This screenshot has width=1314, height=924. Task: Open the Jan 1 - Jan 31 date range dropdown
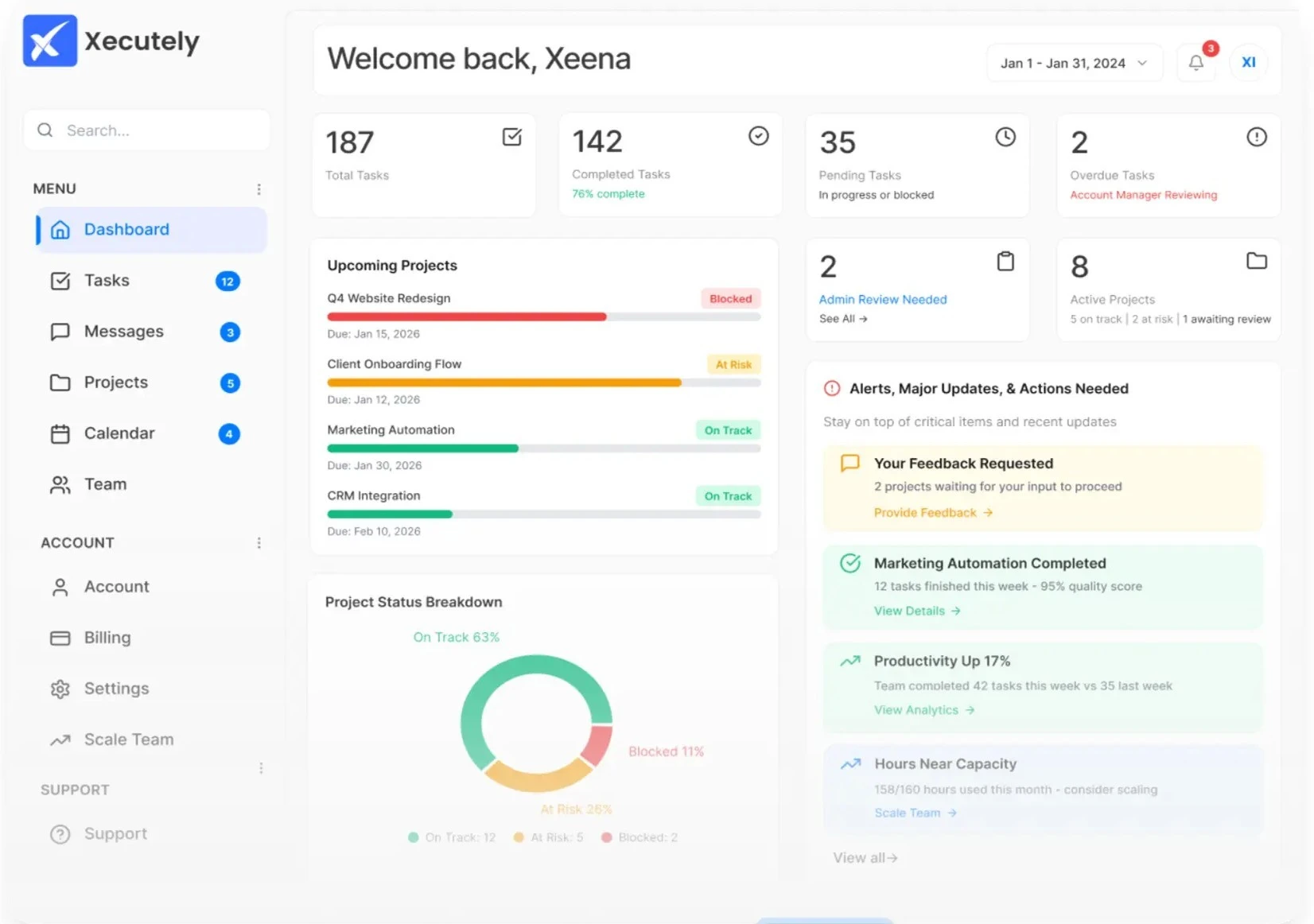point(1074,63)
